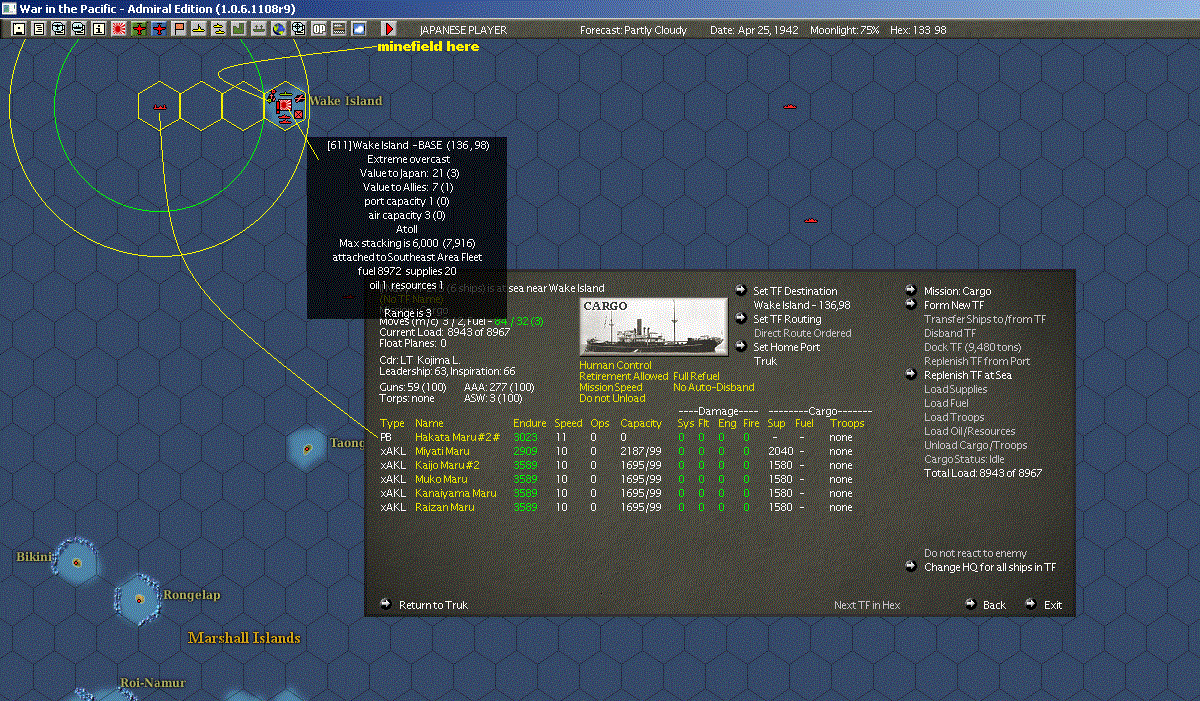The height and width of the screenshot is (701, 1200).
Task: Click Next TF in Hex
Action: tap(867, 605)
